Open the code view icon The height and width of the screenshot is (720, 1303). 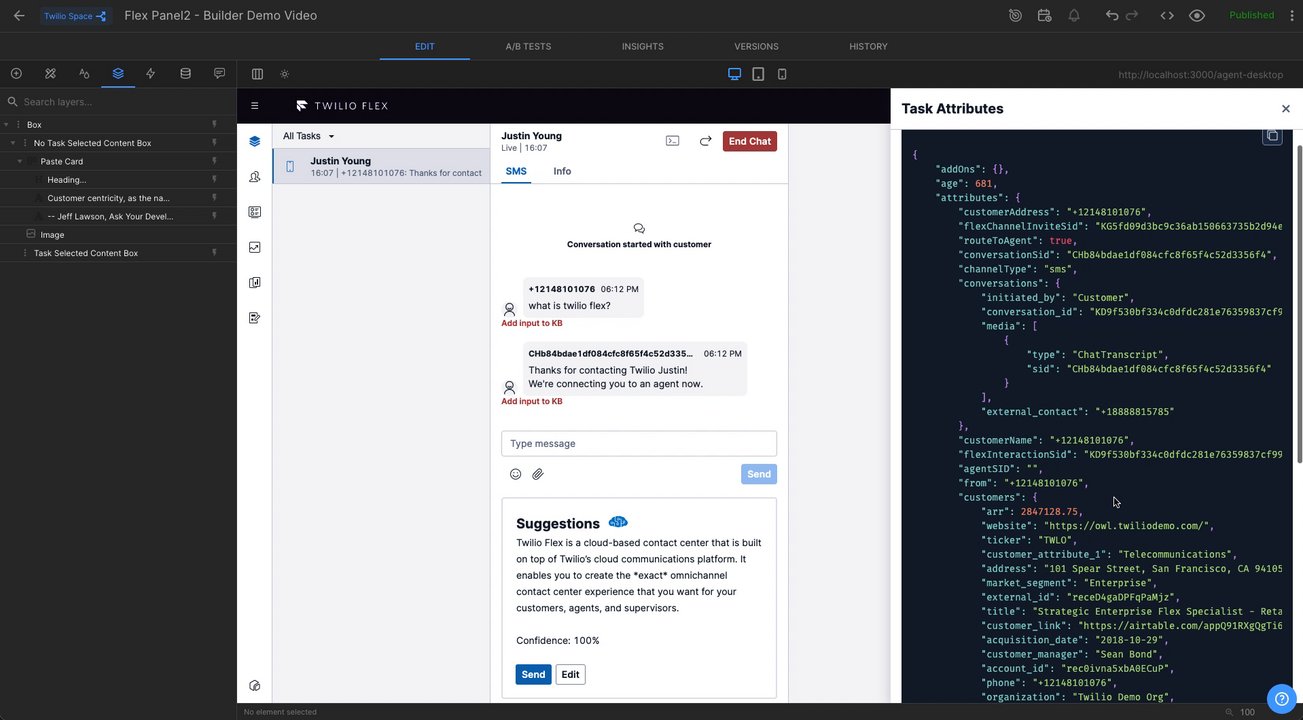coord(1167,16)
